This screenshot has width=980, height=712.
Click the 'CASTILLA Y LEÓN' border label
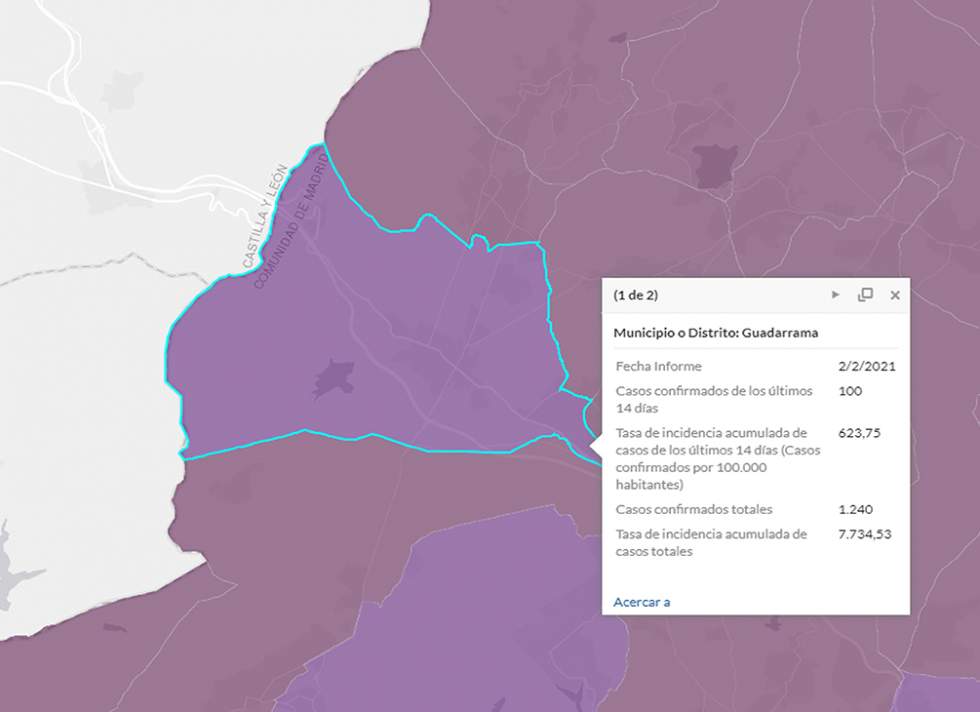tap(263, 218)
